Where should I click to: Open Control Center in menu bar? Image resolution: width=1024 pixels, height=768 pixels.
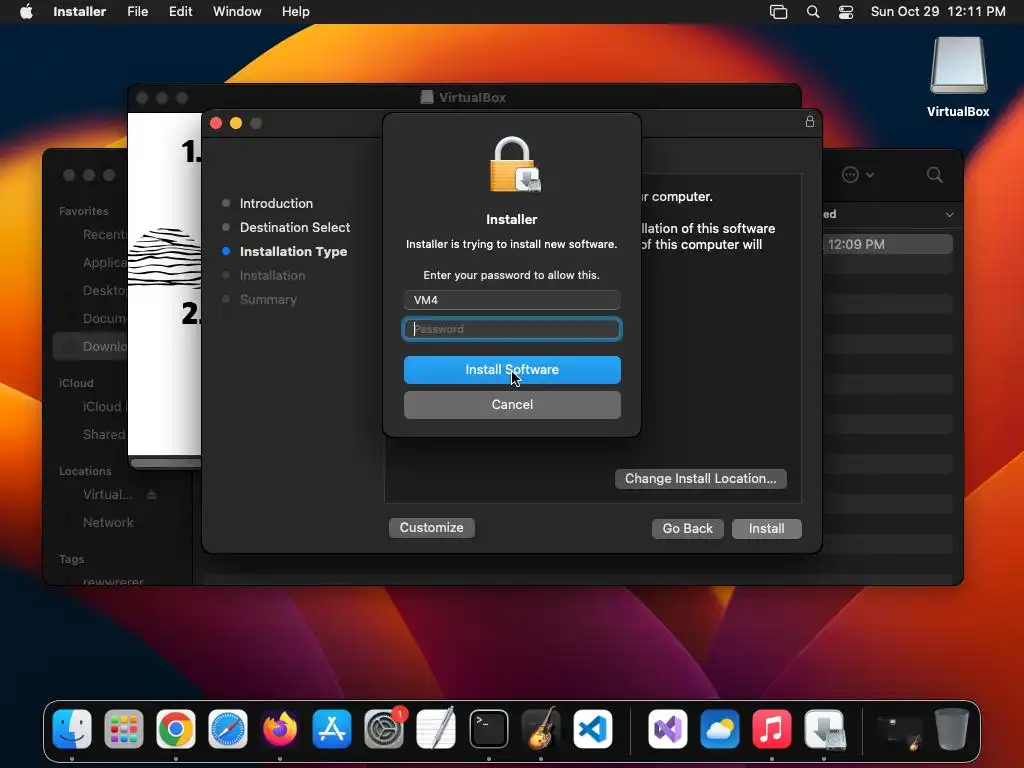pos(846,12)
